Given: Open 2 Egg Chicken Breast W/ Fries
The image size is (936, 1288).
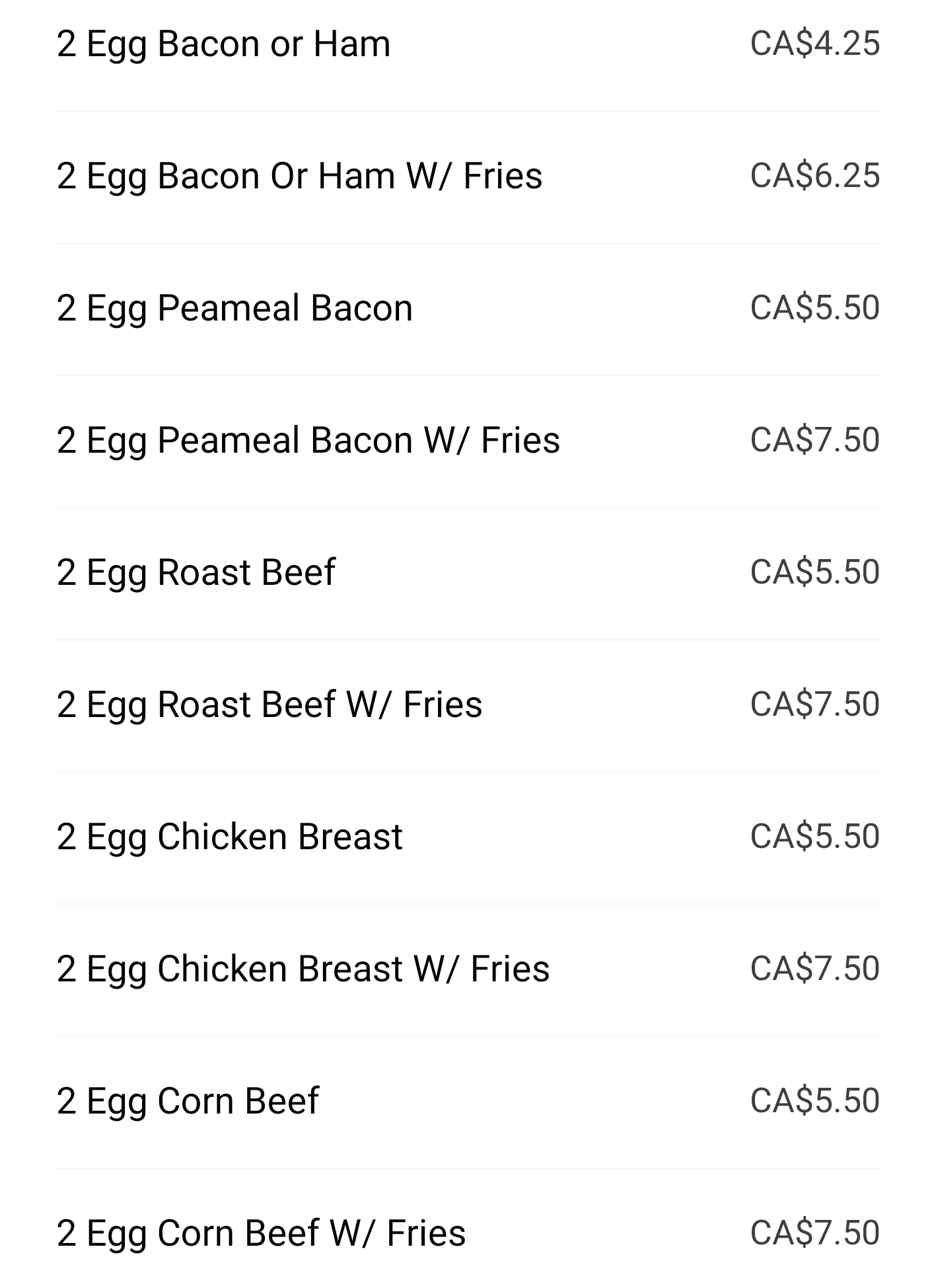Looking at the screenshot, I should coord(303,969).
